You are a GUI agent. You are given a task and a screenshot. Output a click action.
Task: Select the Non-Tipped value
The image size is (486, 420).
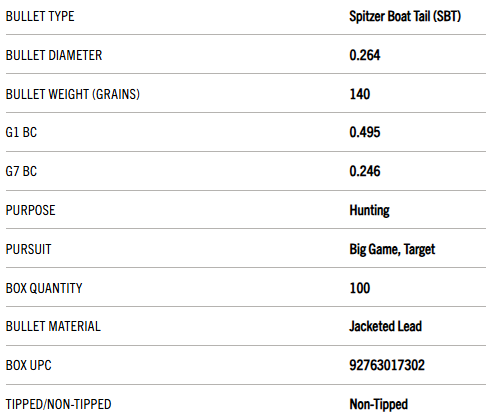coord(378,405)
